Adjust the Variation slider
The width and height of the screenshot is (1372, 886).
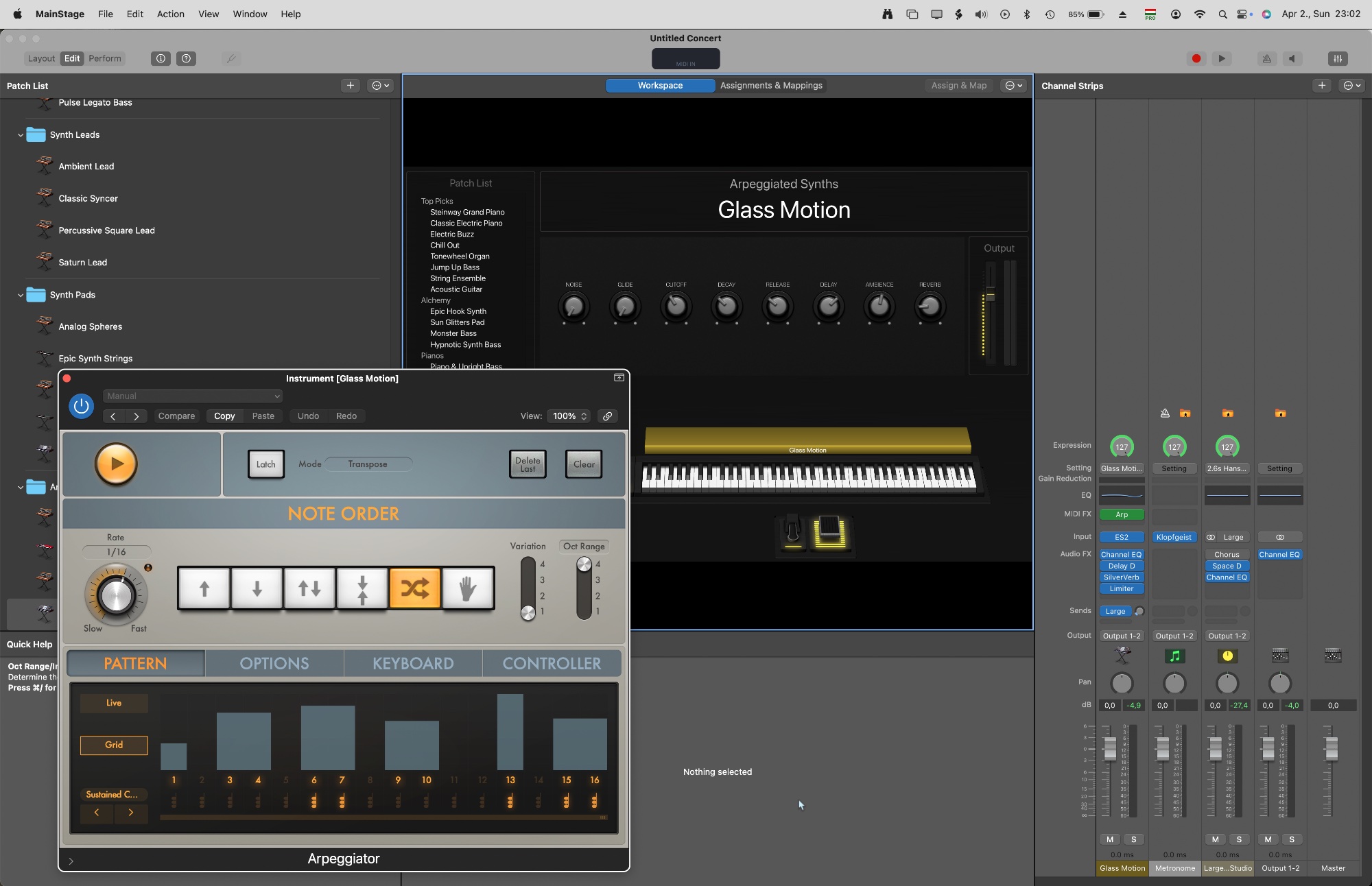tap(528, 588)
